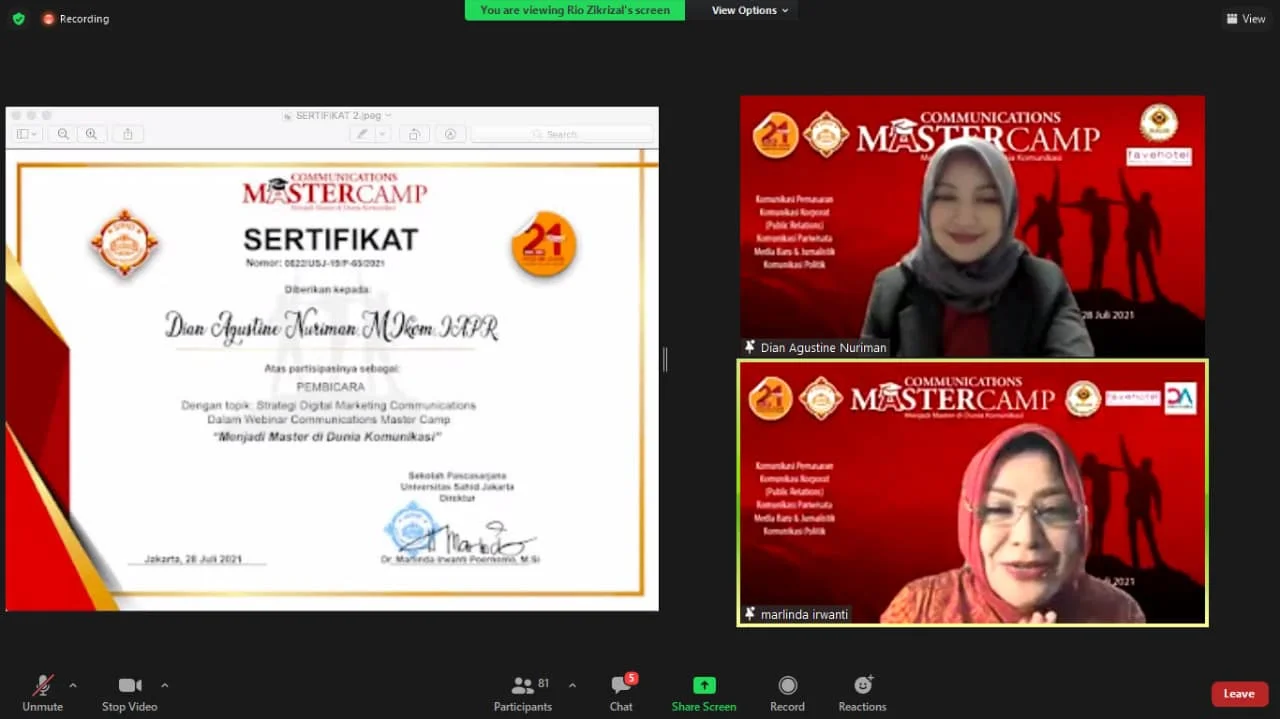Click pin icon beside Dian Agustine Nuriman

point(750,348)
